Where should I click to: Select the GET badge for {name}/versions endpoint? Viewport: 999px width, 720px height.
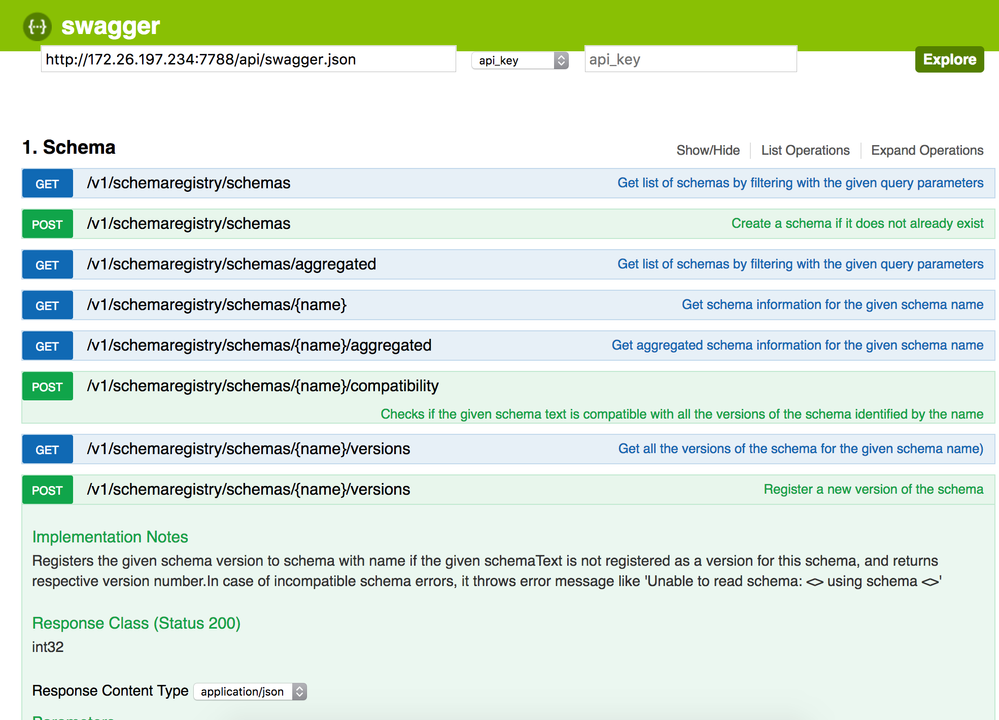46,449
